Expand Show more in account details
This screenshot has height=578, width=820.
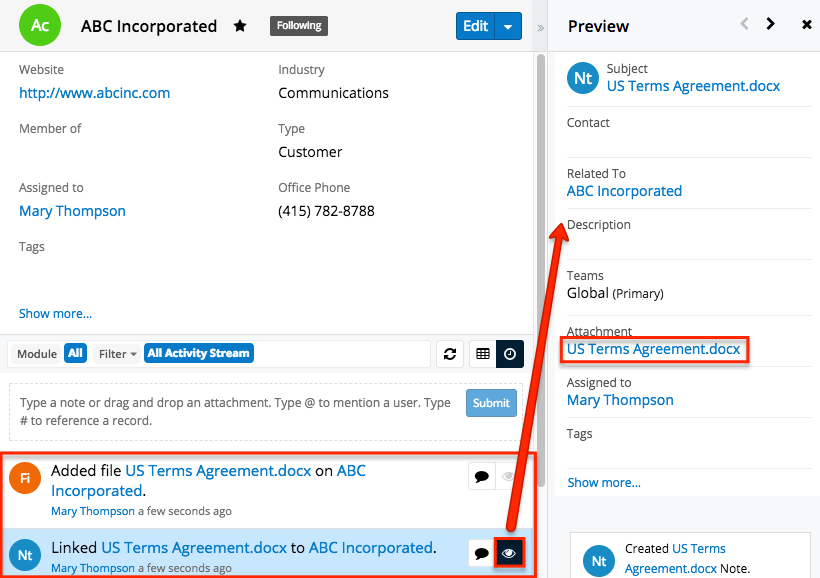(x=55, y=314)
